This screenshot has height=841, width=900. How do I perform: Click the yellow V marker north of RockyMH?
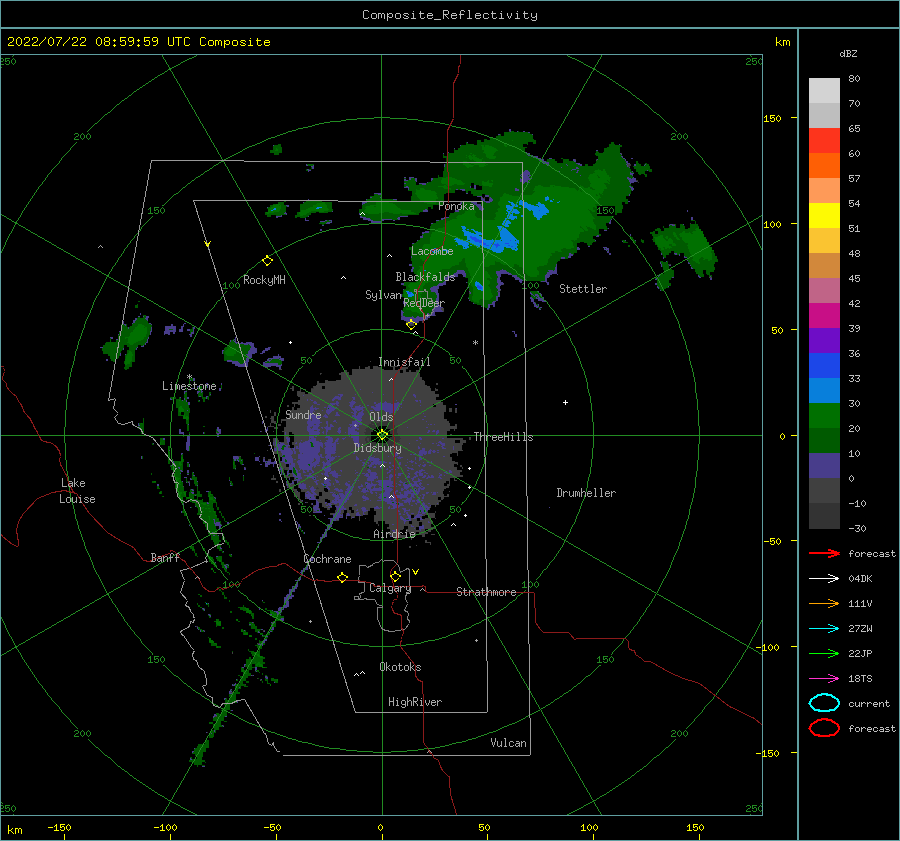point(207,244)
